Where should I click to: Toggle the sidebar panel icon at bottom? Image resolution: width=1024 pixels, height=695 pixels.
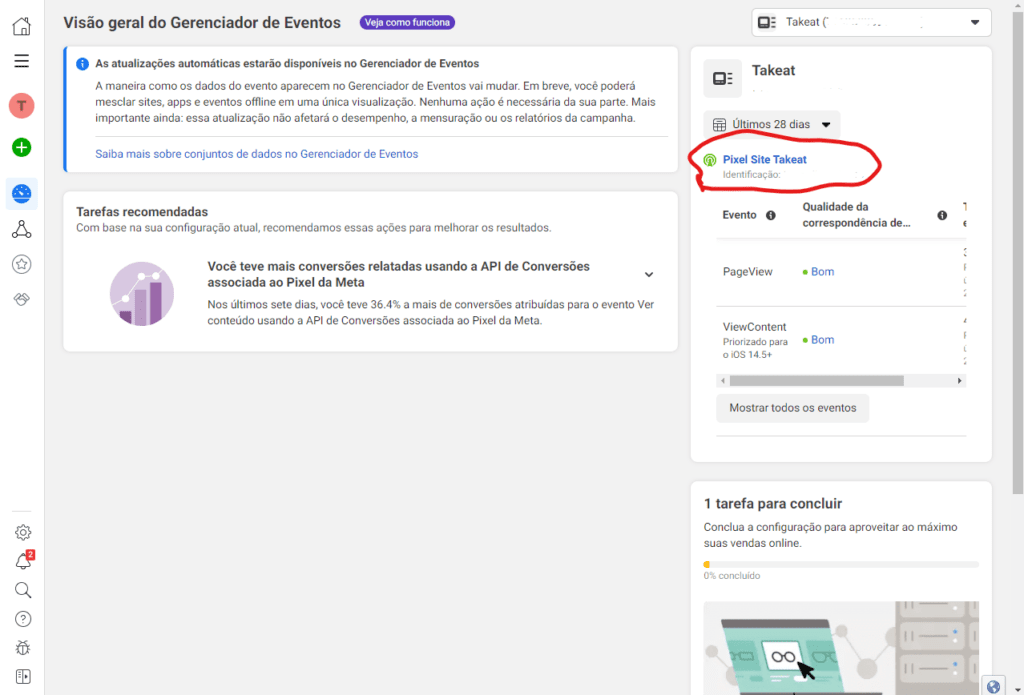(x=23, y=676)
